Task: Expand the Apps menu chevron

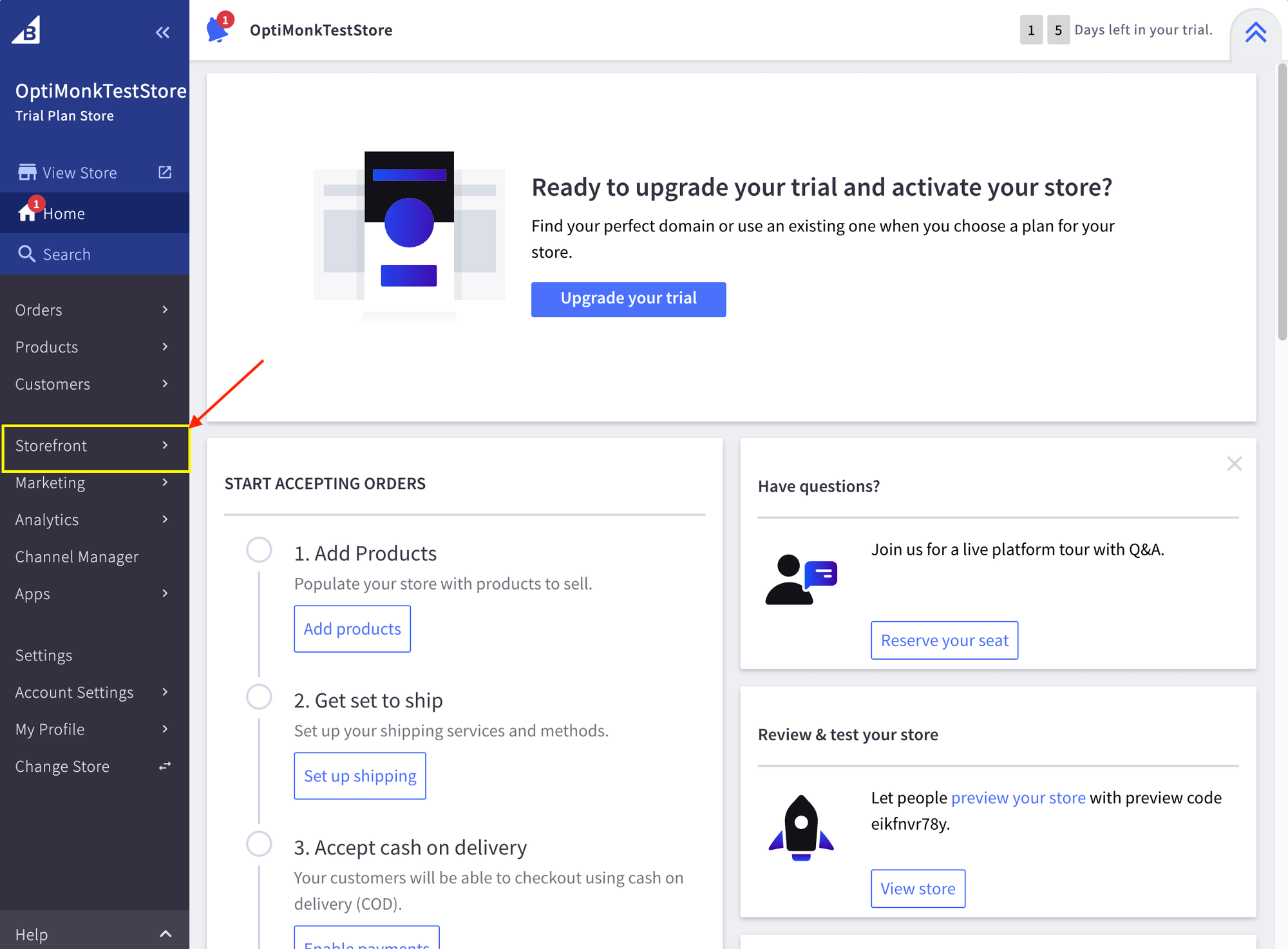Action: 165,593
